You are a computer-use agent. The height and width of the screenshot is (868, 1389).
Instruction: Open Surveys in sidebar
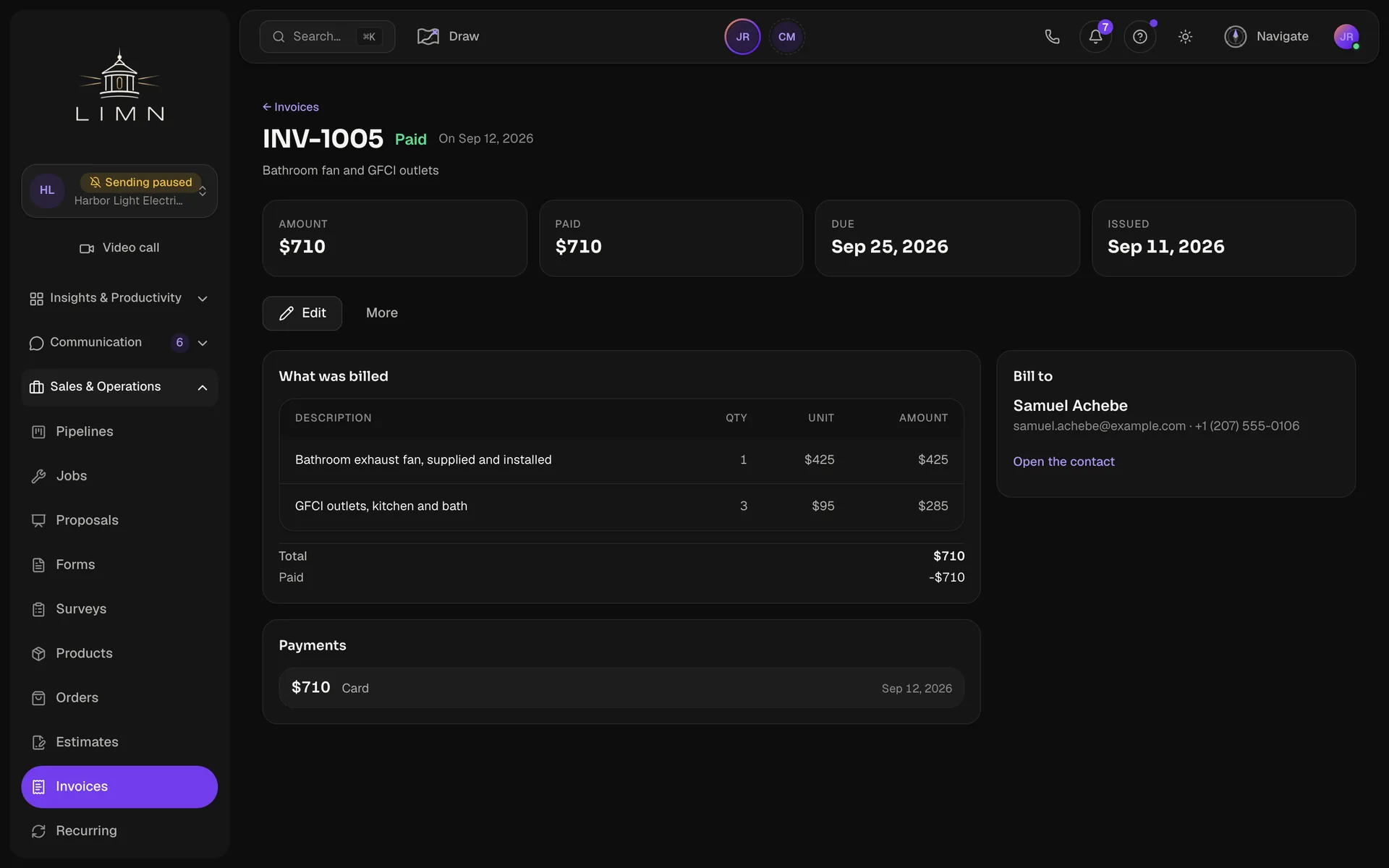(x=119, y=609)
